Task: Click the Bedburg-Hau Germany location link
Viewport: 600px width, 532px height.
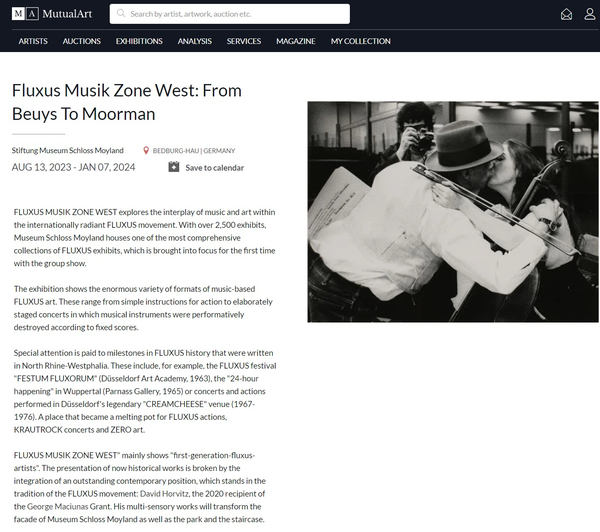Action: click(194, 151)
